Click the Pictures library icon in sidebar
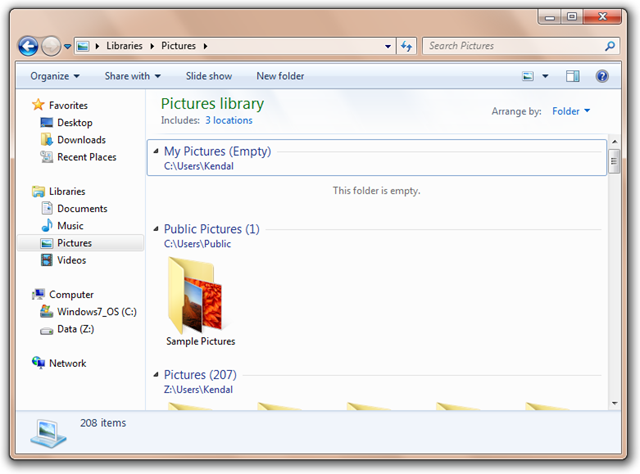 pyautogui.click(x=47, y=243)
